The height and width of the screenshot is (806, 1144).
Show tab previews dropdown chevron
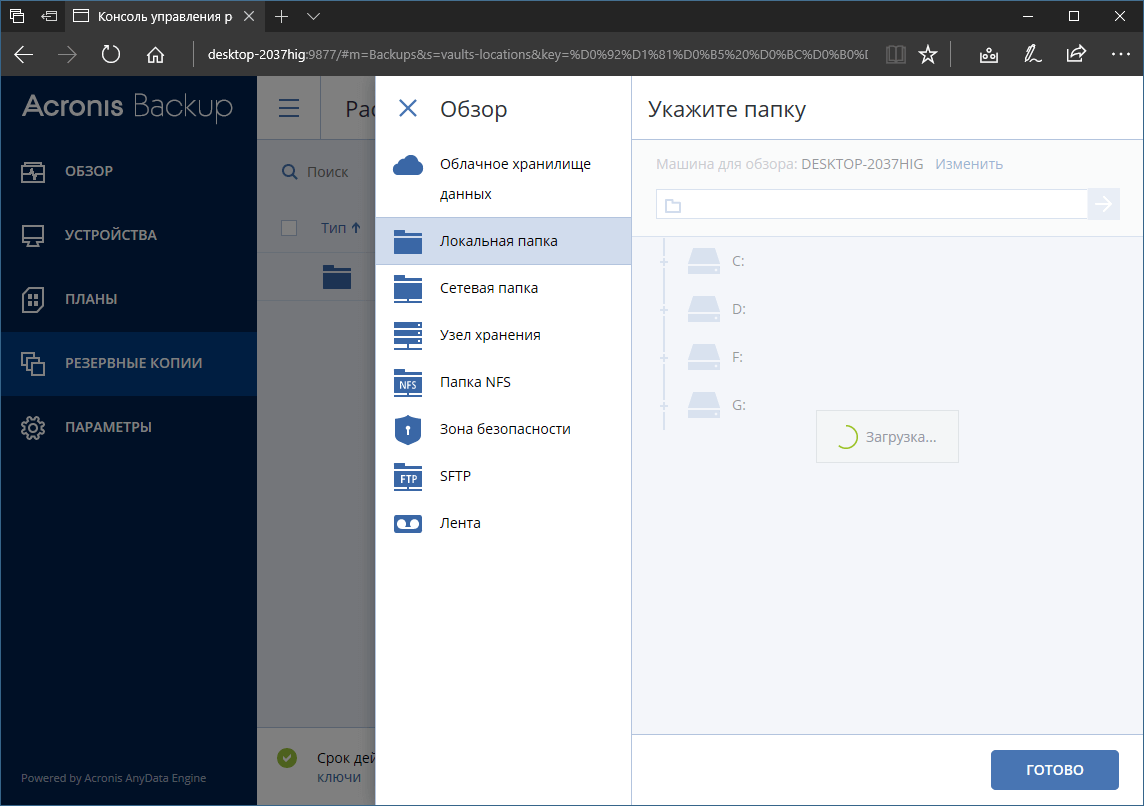click(x=314, y=16)
